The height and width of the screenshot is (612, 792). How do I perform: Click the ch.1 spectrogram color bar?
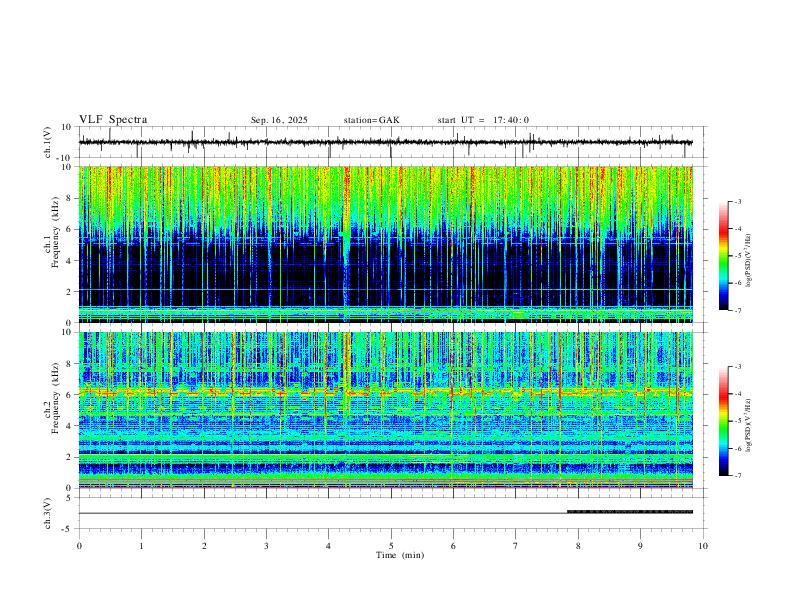tap(724, 256)
